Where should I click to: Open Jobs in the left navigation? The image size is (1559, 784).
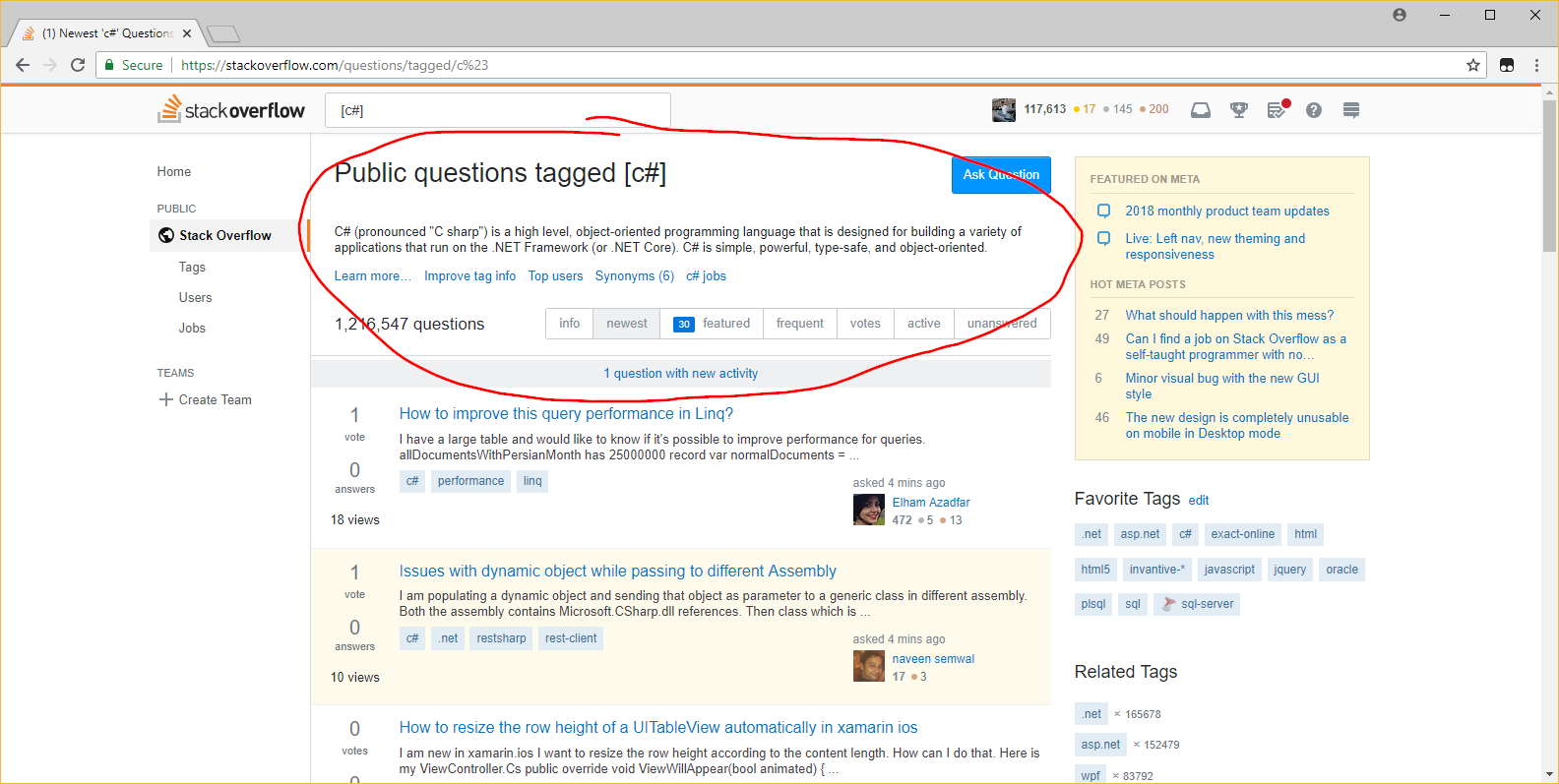(x=192, y=328)
